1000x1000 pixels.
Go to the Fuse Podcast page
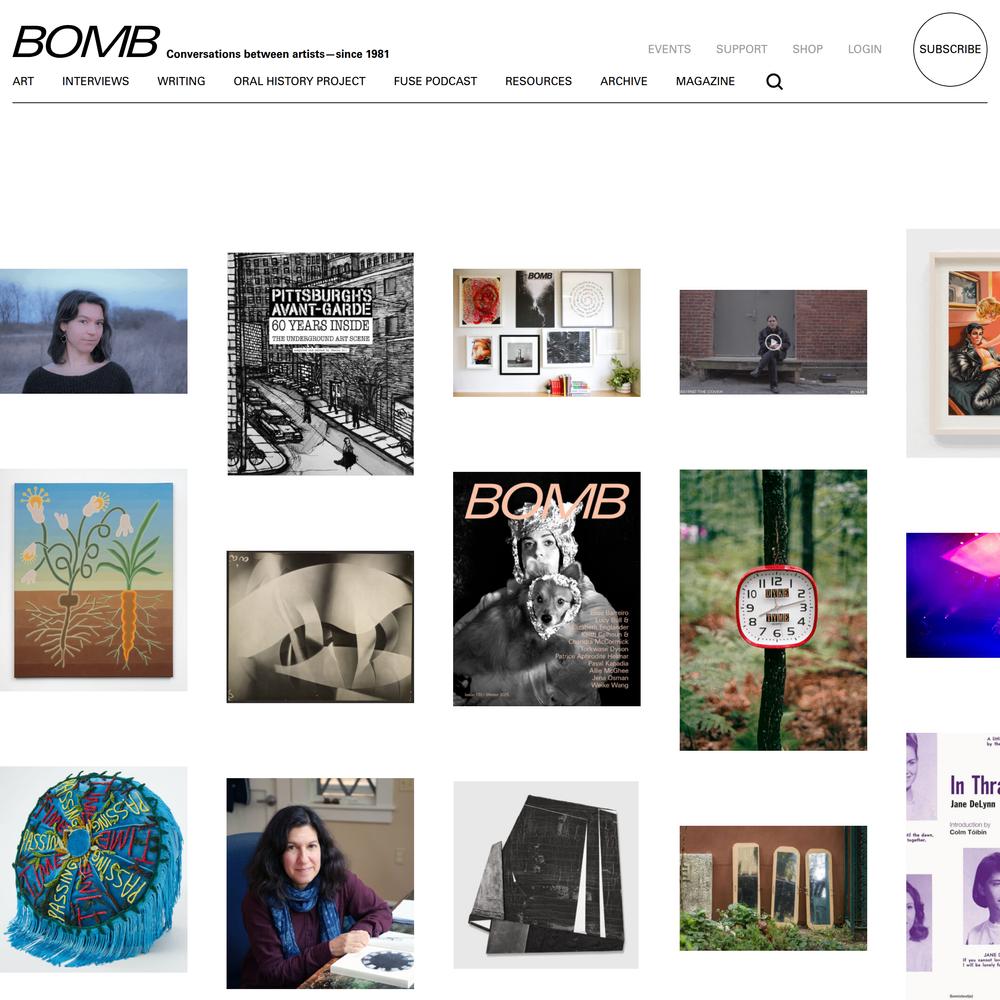click(x=435, y=81)
